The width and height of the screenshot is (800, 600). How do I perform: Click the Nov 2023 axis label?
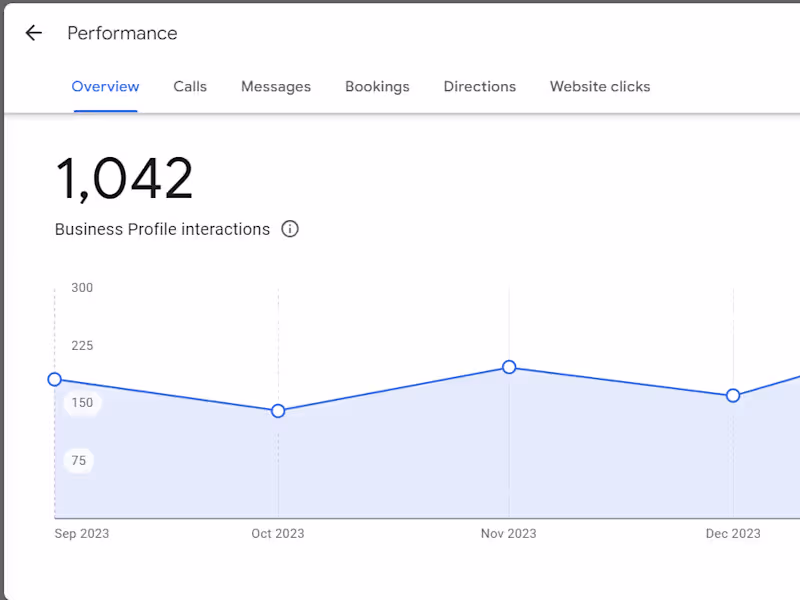point(508,534)
